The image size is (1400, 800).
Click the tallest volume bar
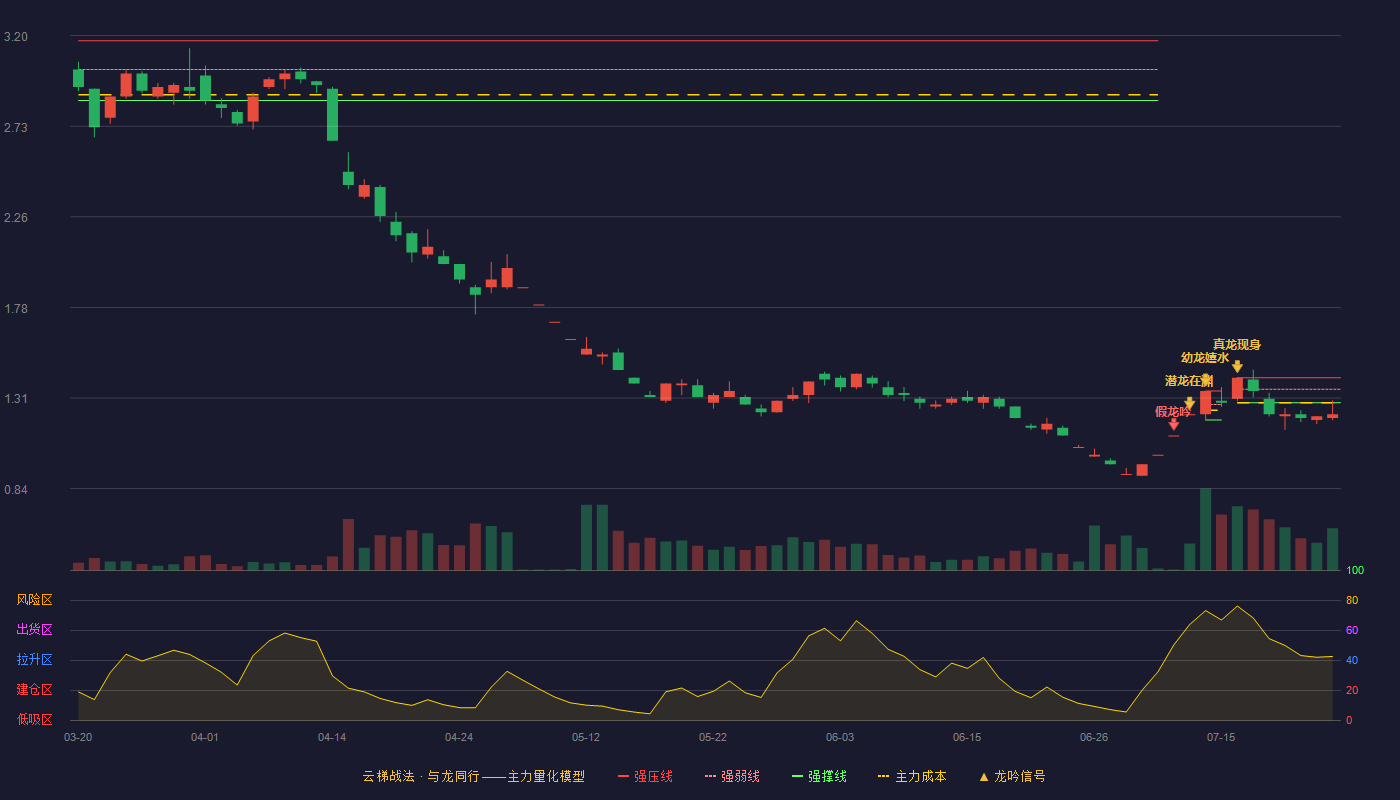tap(1206, 529)
